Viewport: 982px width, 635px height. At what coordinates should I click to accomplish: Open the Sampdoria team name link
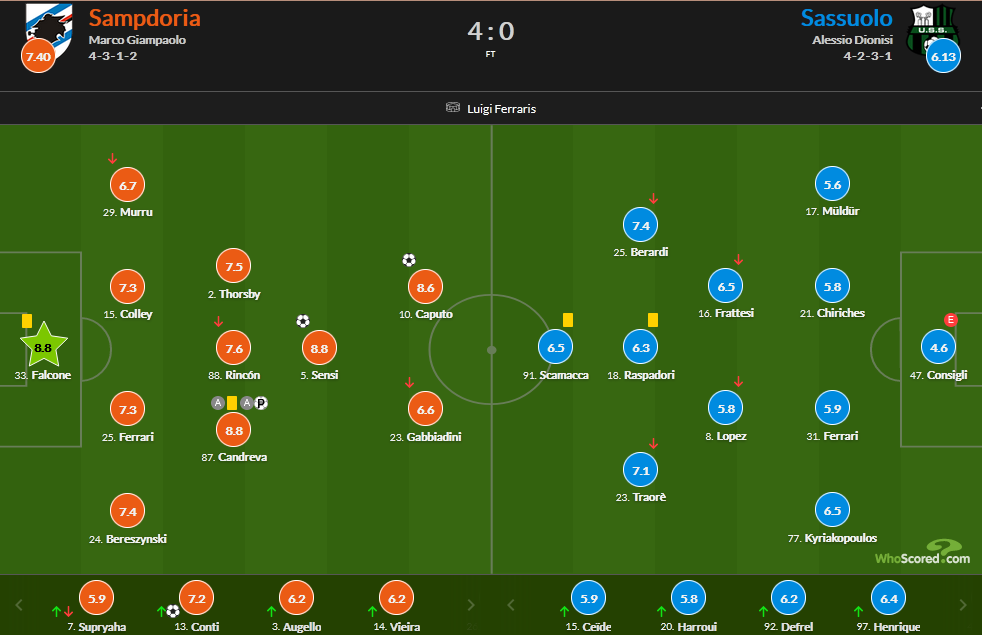(x=144, y=18)
